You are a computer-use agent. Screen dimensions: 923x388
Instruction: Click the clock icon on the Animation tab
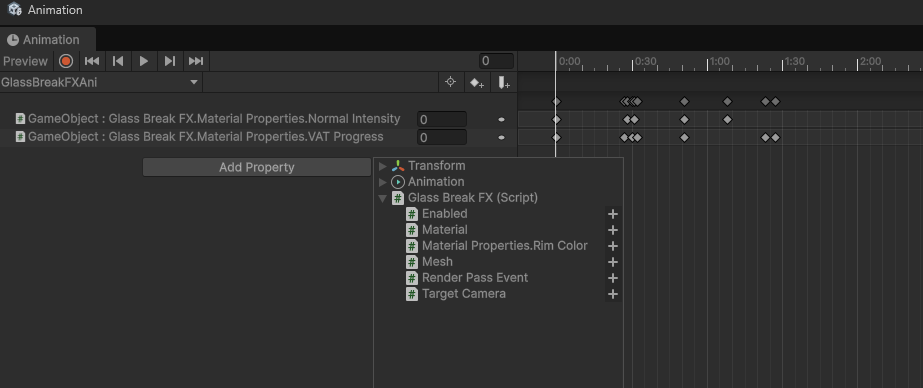click(x=12, y=40)
